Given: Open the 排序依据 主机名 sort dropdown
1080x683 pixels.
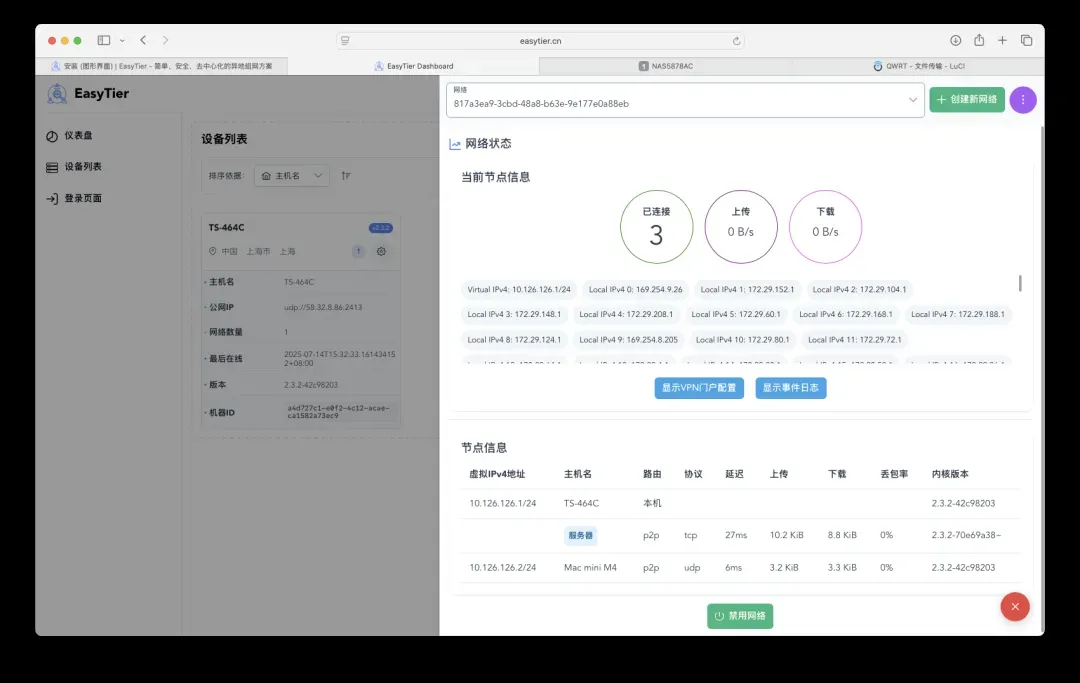Looking at the screenshot, I should tap(292, 176).
